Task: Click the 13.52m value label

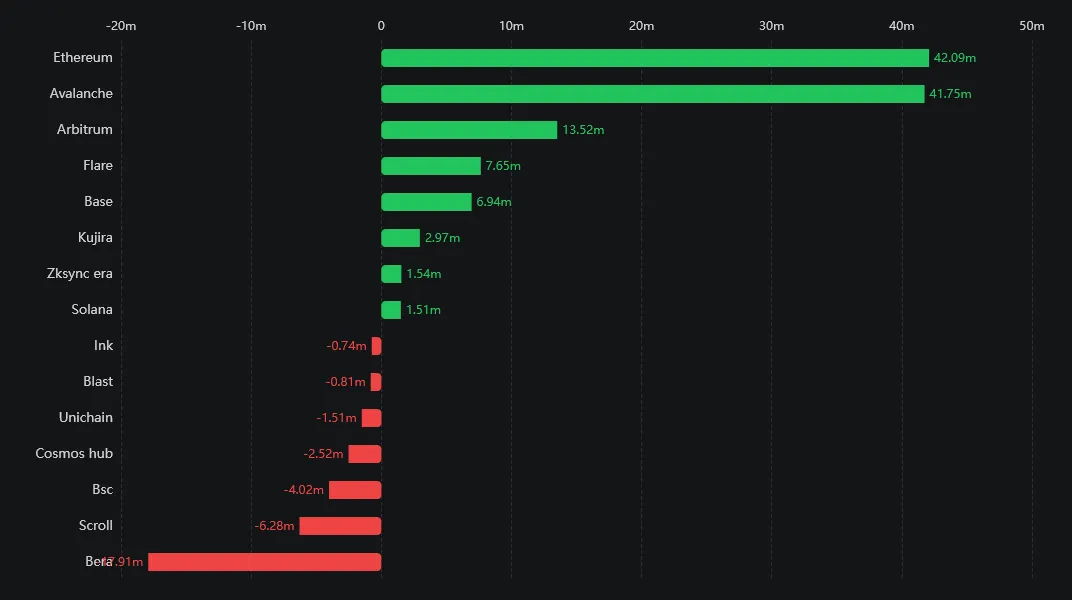Action: coord(583,130)
